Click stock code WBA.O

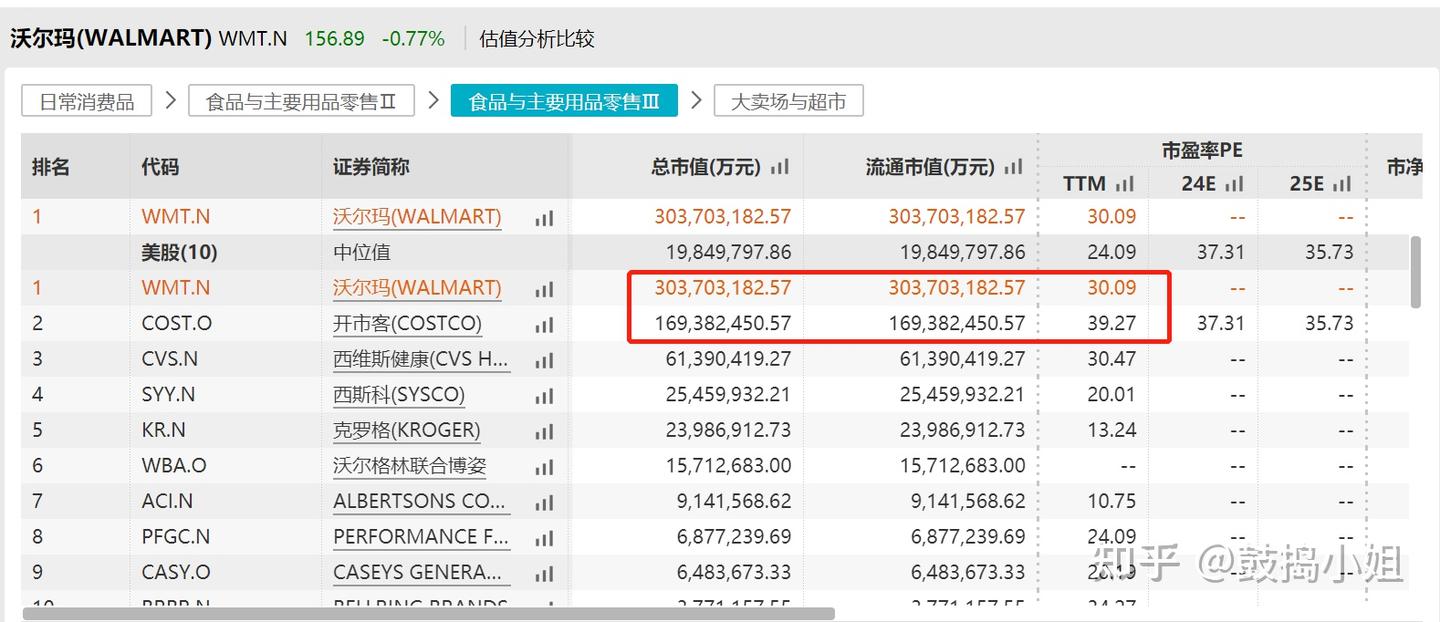[174, 465]
